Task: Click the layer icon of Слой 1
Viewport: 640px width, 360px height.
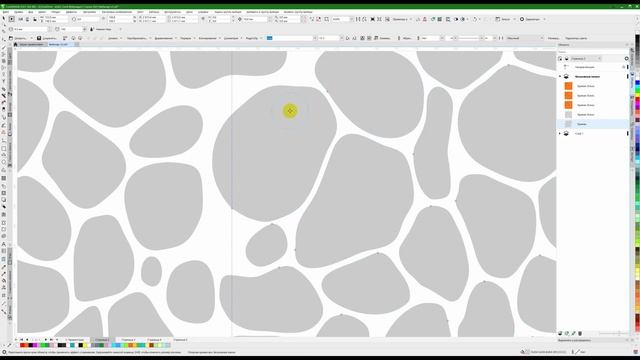Action: pos(566,133)
